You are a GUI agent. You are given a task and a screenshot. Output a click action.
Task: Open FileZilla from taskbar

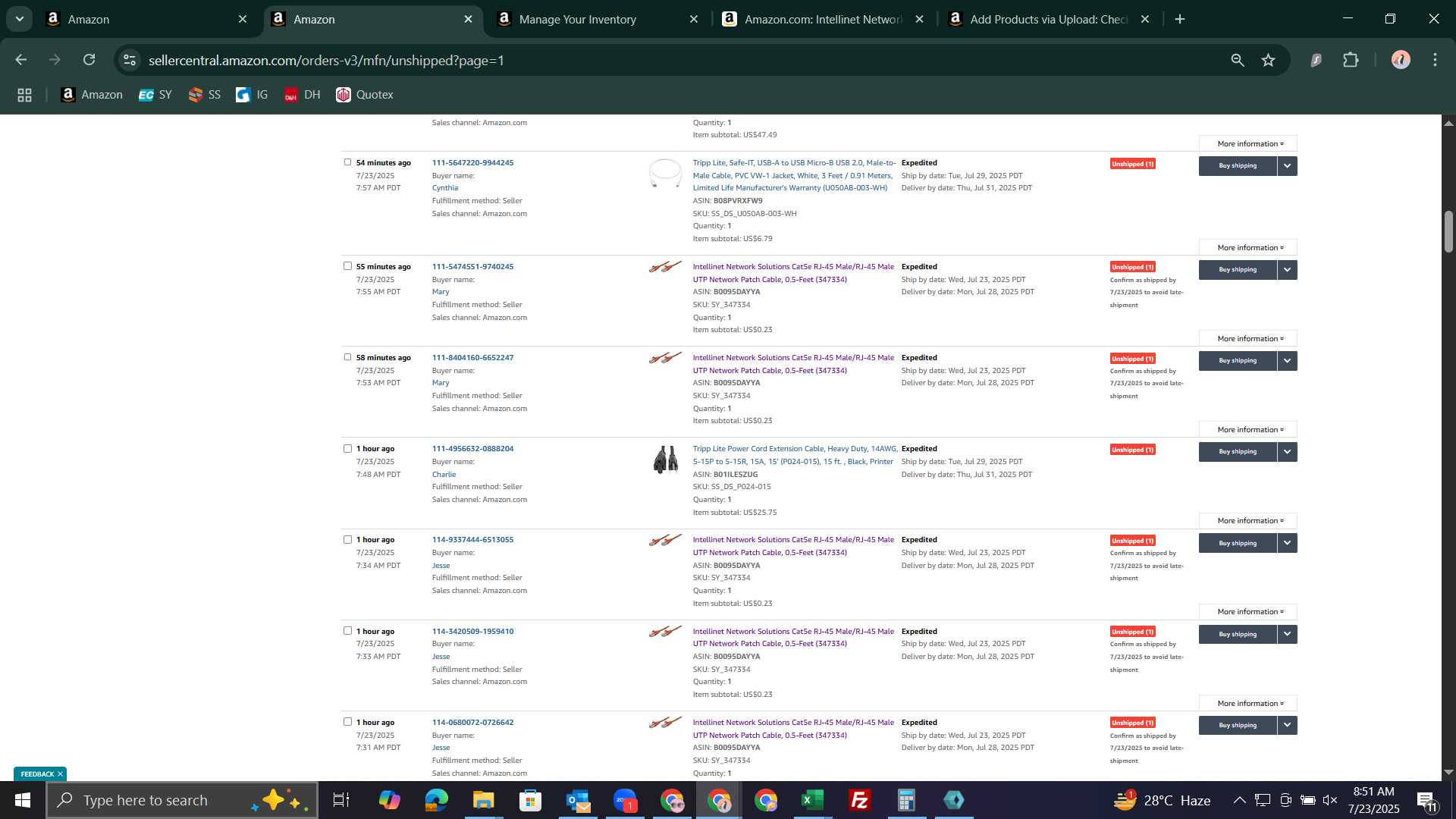tap(859, 800)
